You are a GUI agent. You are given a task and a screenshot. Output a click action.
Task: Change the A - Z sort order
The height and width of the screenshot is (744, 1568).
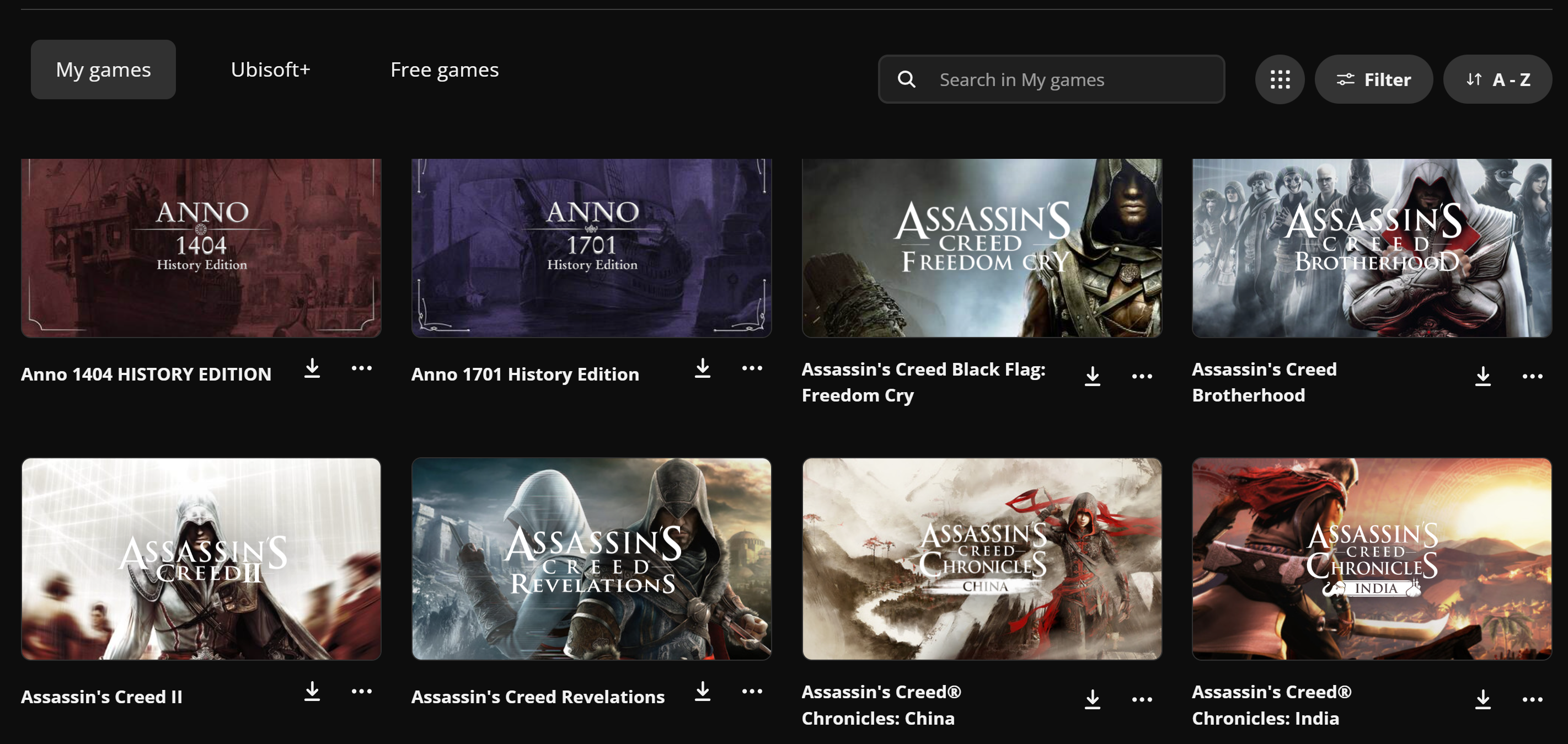(1497, 79)
